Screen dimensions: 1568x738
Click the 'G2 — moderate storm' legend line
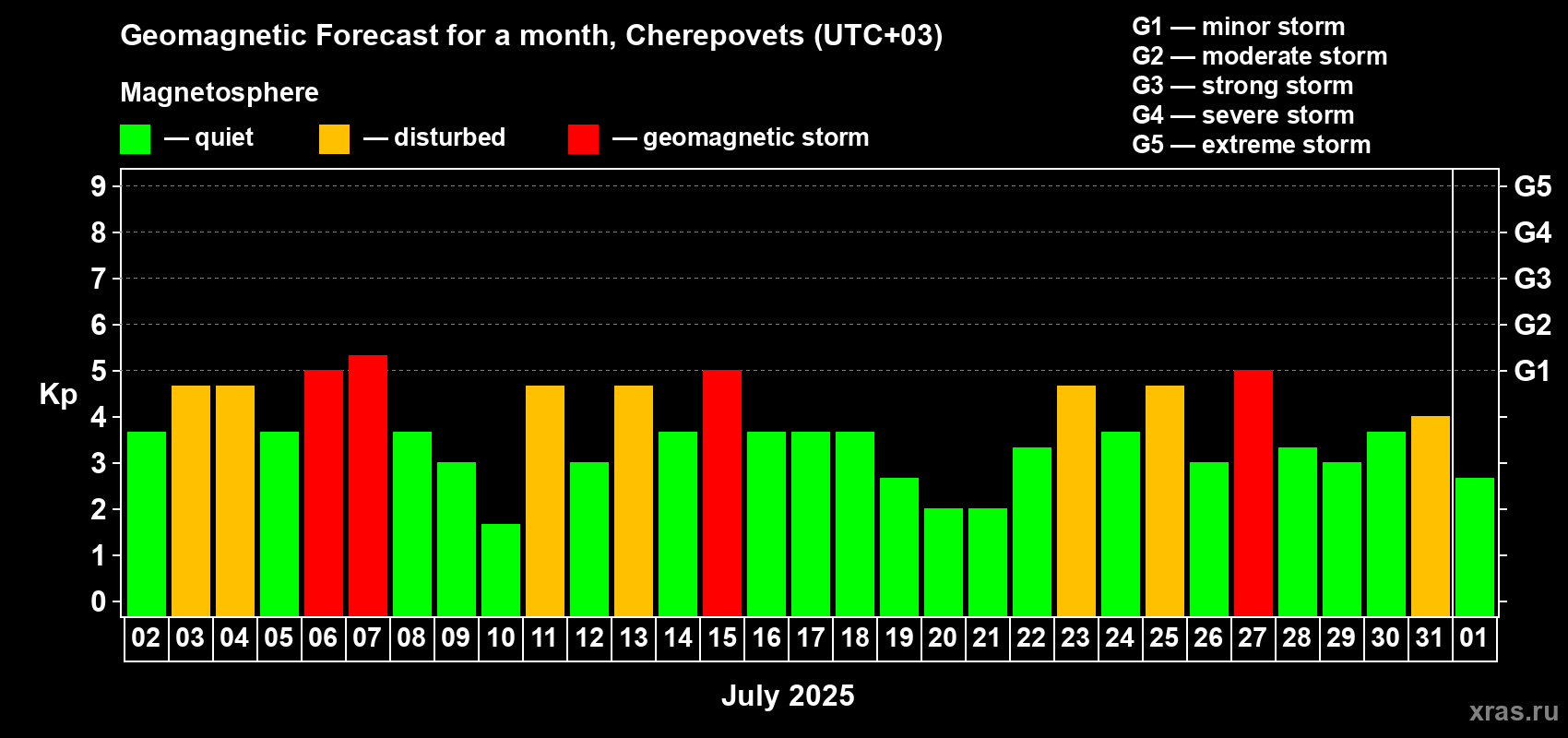click(1260, 56)
